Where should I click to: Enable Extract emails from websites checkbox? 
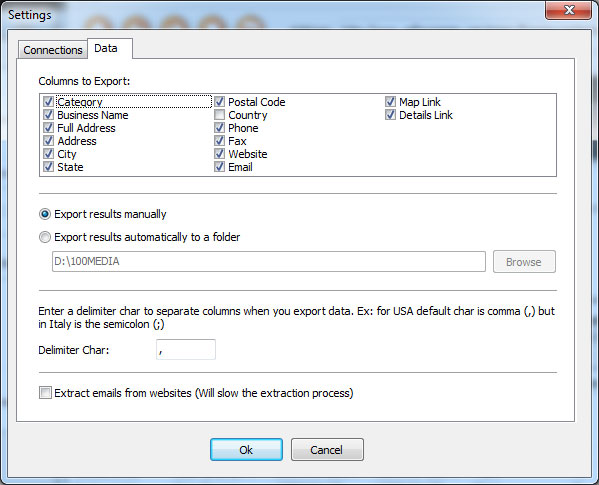coord(45,393)
